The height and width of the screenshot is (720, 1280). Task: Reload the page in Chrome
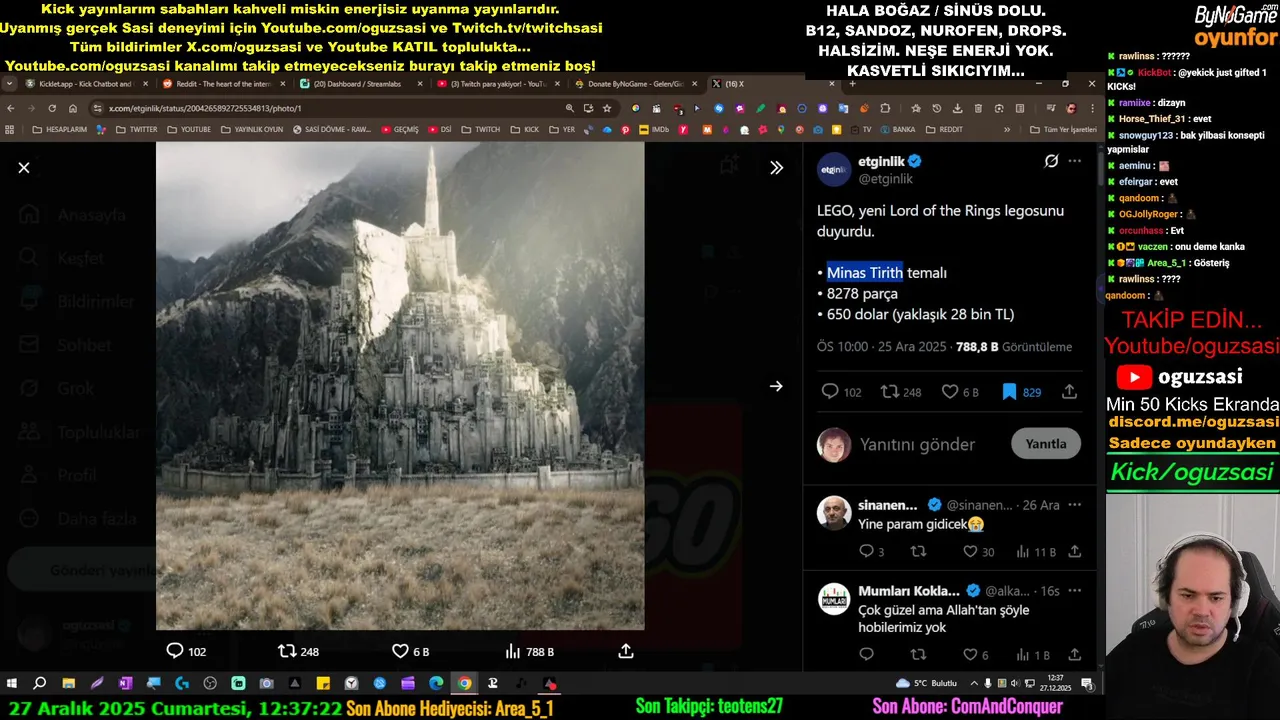[x=52, y=108]
